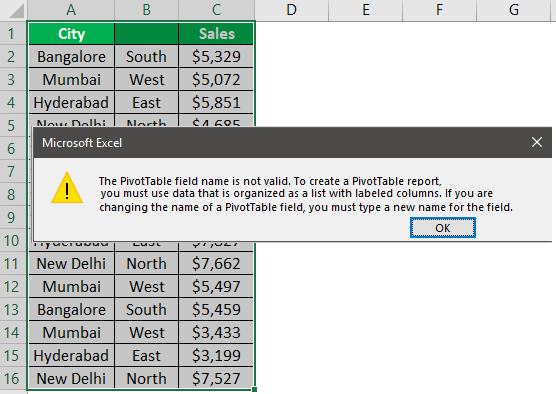Select the $5,851 cell
This screenshot has height=394, width=556.
(216, 102)
